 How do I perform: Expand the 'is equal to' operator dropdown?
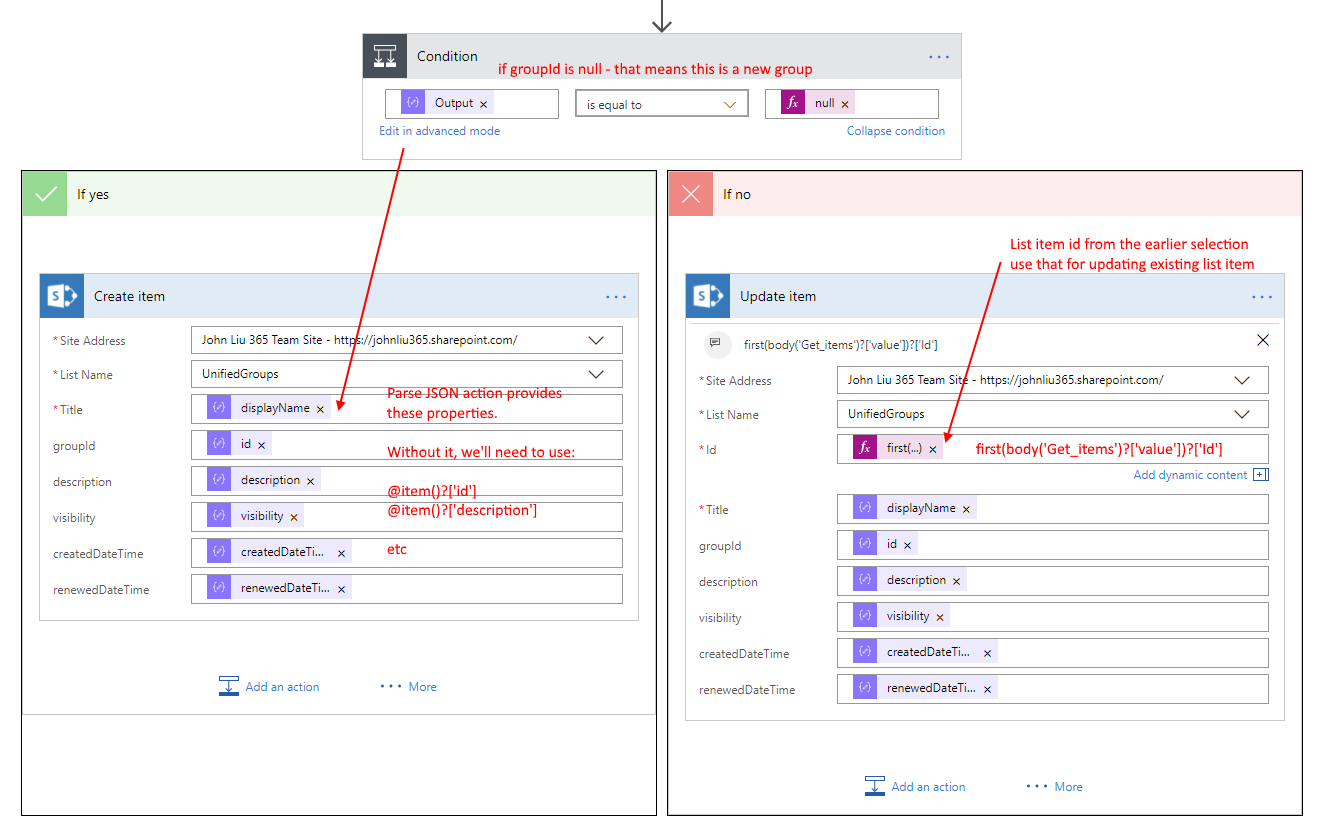coord(729,104)
